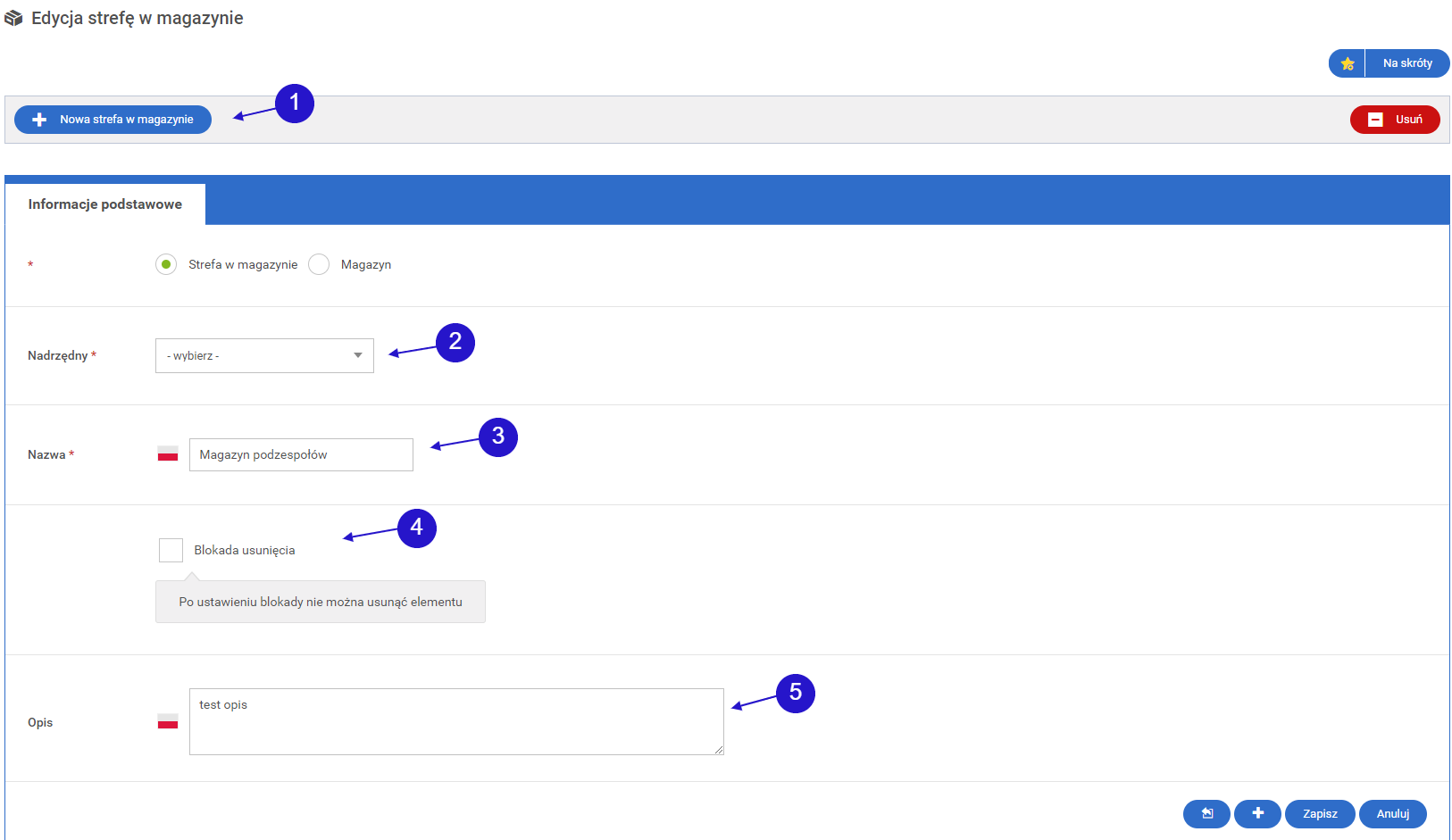Select the Strefa w magazynie radio option

coord(166,264)
